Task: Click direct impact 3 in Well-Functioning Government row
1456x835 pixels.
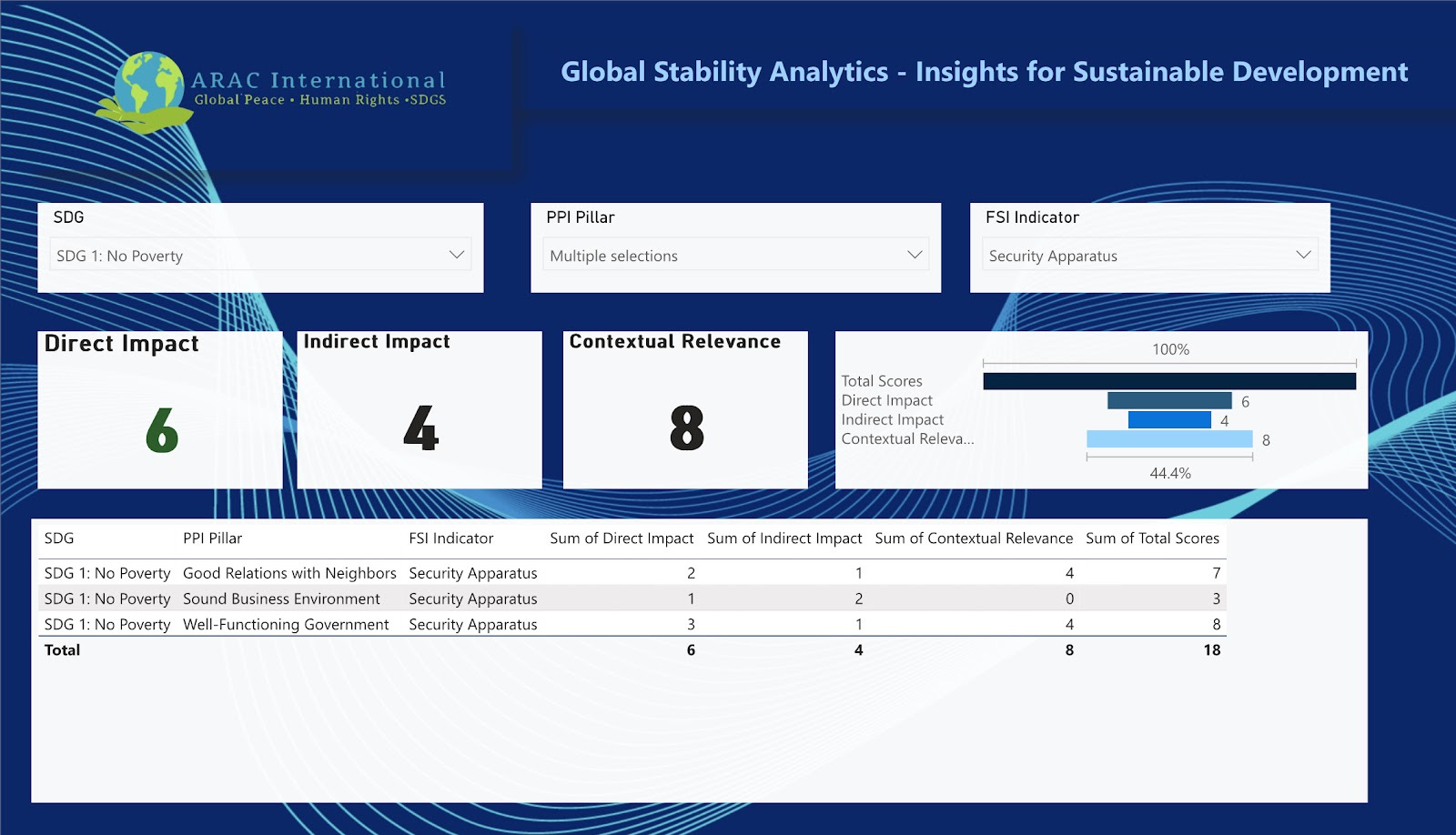Action: 691,624
